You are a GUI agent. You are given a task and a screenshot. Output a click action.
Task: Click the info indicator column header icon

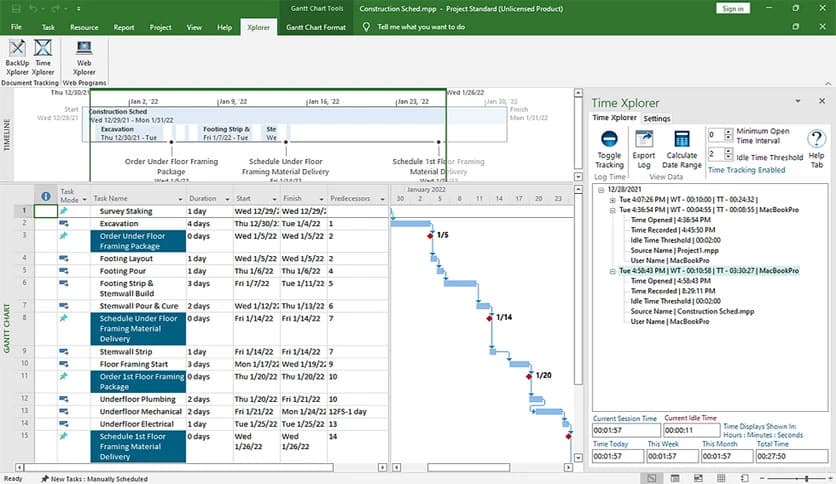tap(45, 197)
